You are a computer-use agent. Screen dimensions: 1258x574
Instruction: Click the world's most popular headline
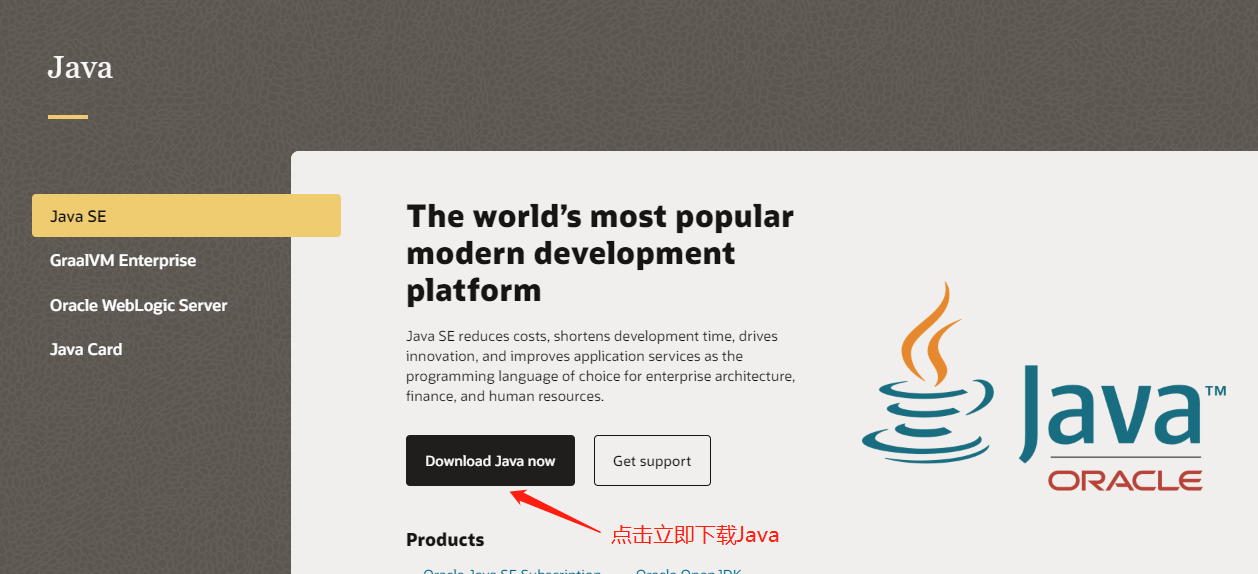tap(600, 253)
